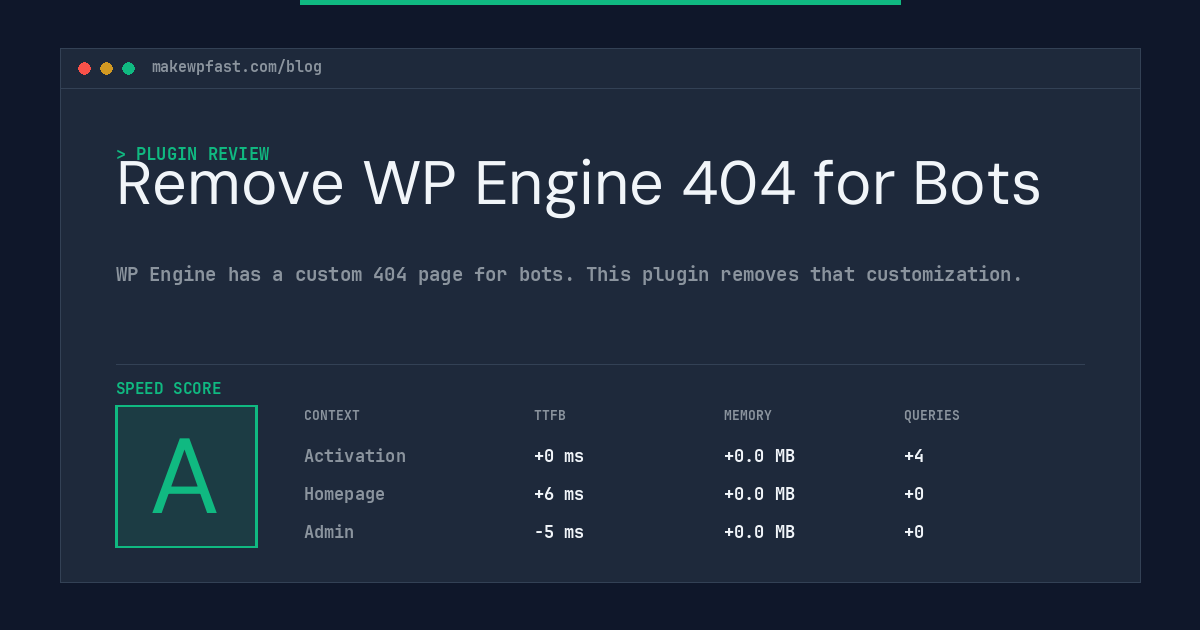Click the Activation row label
Screen dimensions: 1200x630
point(355,456)
